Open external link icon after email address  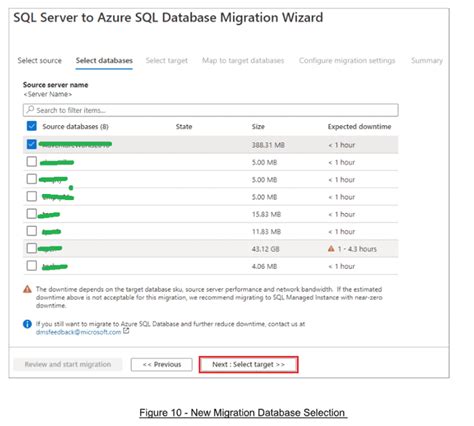tap(126, 331)
